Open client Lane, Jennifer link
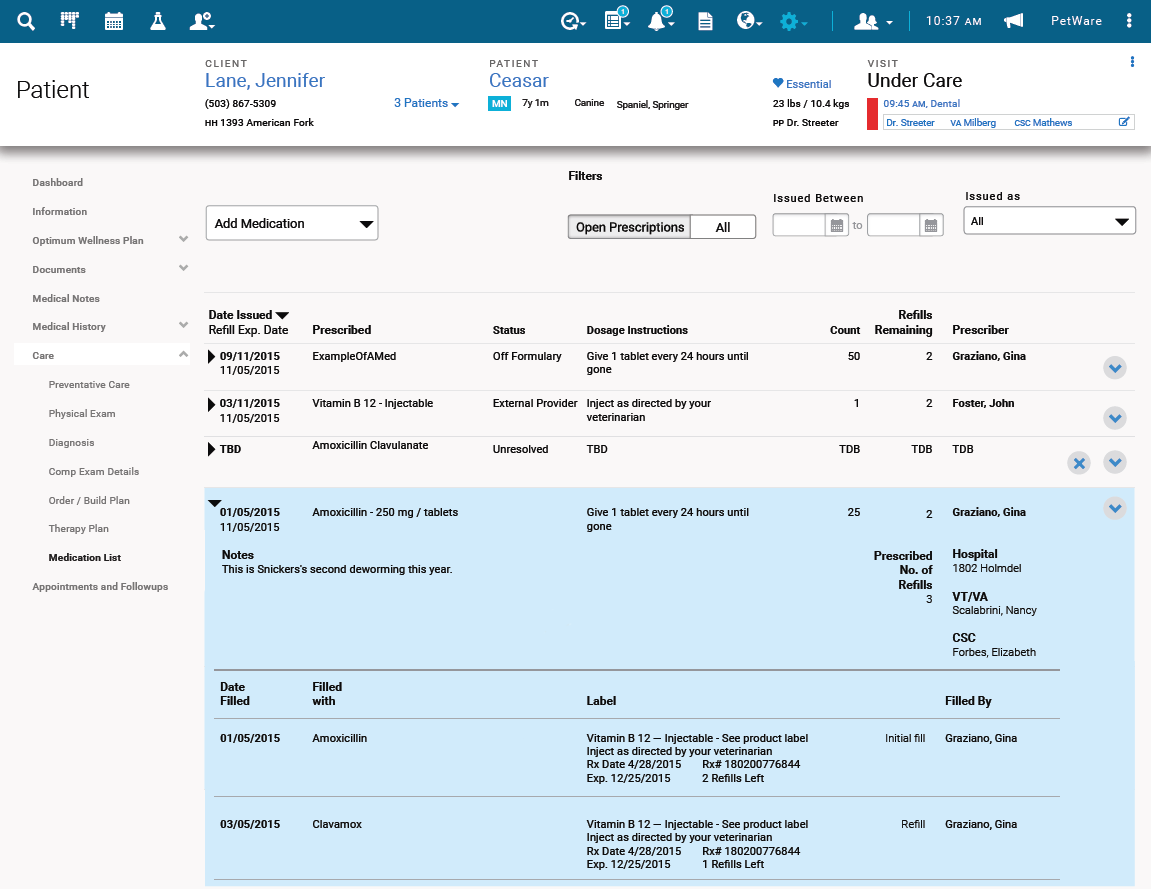The height and width of the screenshot is (889, 1151). 265,81
